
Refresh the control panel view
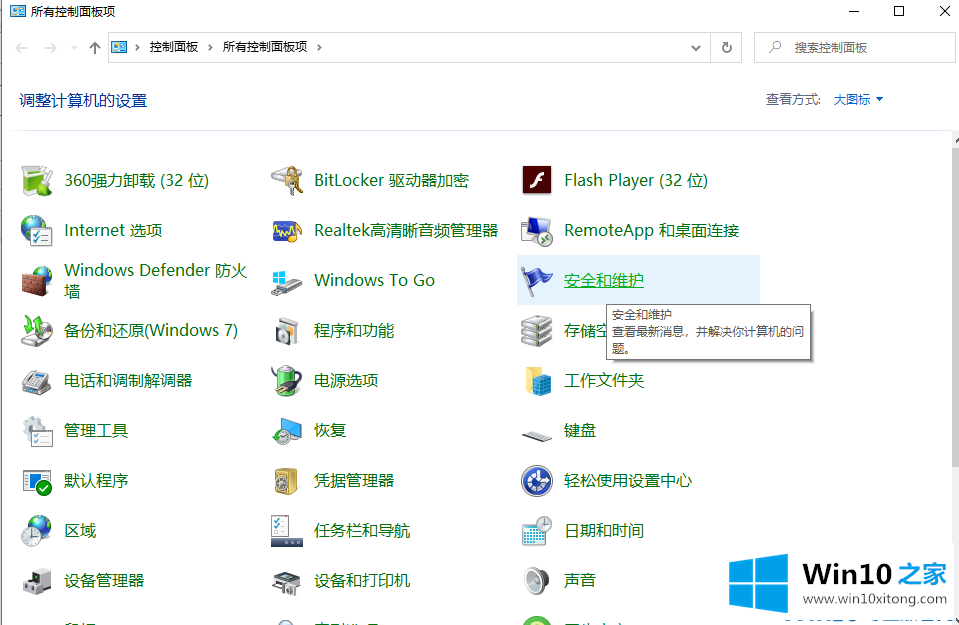coord(727,48)
